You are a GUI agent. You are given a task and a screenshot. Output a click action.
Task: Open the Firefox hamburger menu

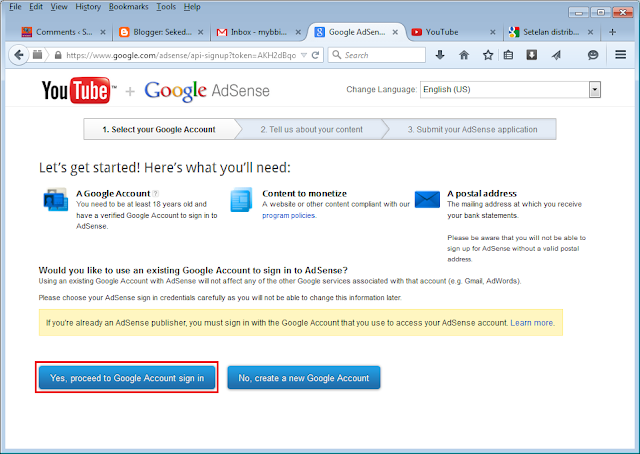[x=620, y=54]
